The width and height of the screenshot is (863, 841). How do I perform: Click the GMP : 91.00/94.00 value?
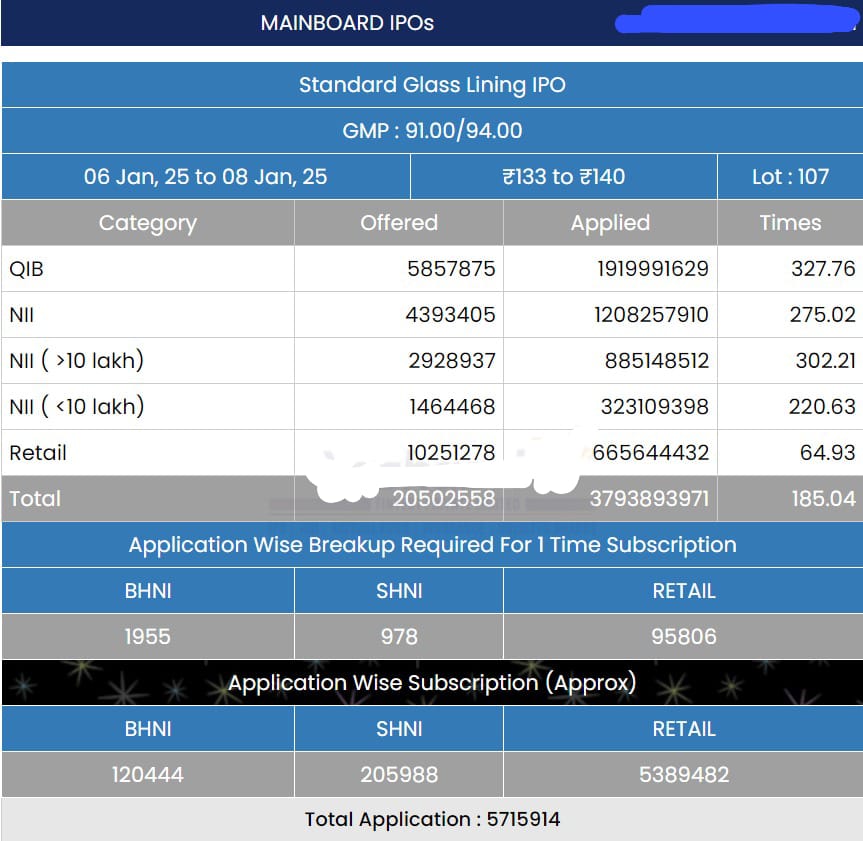pos(432,131)
